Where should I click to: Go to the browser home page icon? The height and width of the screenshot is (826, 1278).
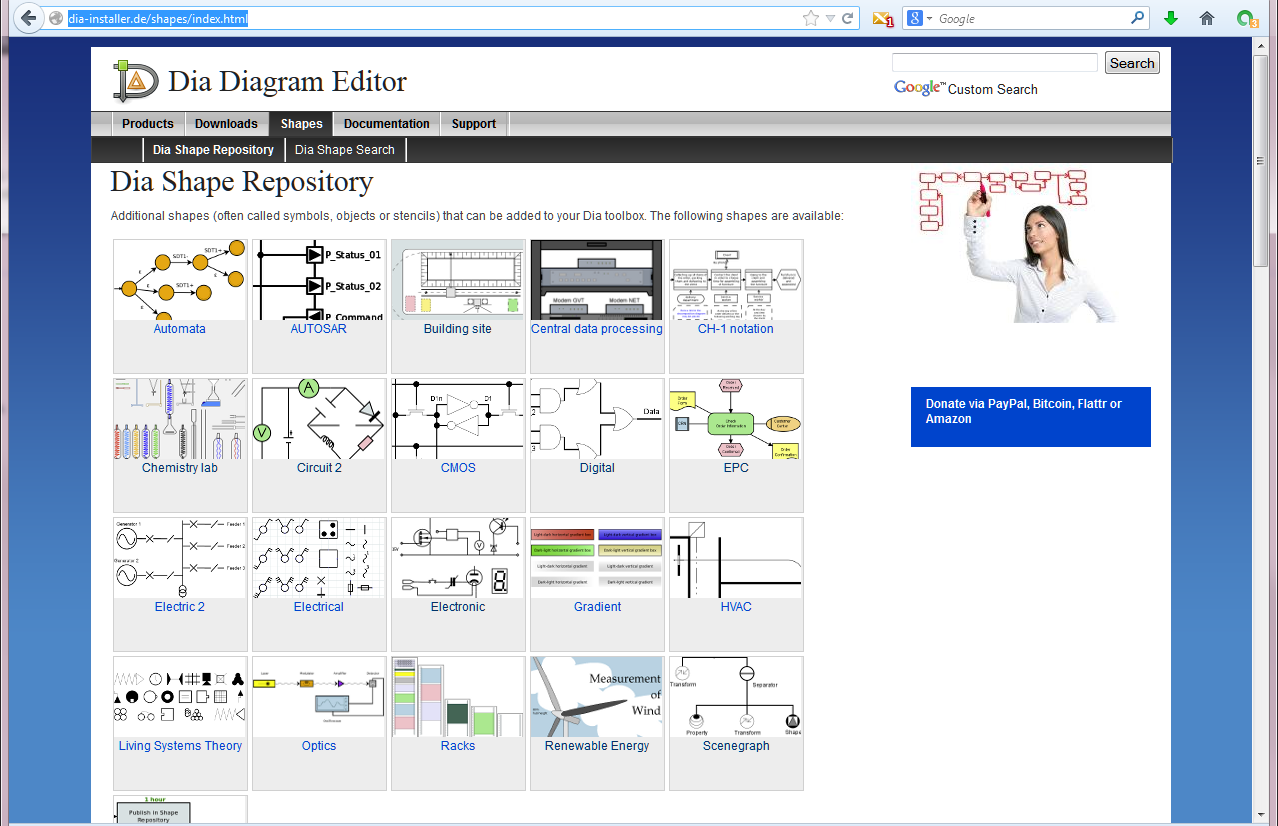[1207, 18]
